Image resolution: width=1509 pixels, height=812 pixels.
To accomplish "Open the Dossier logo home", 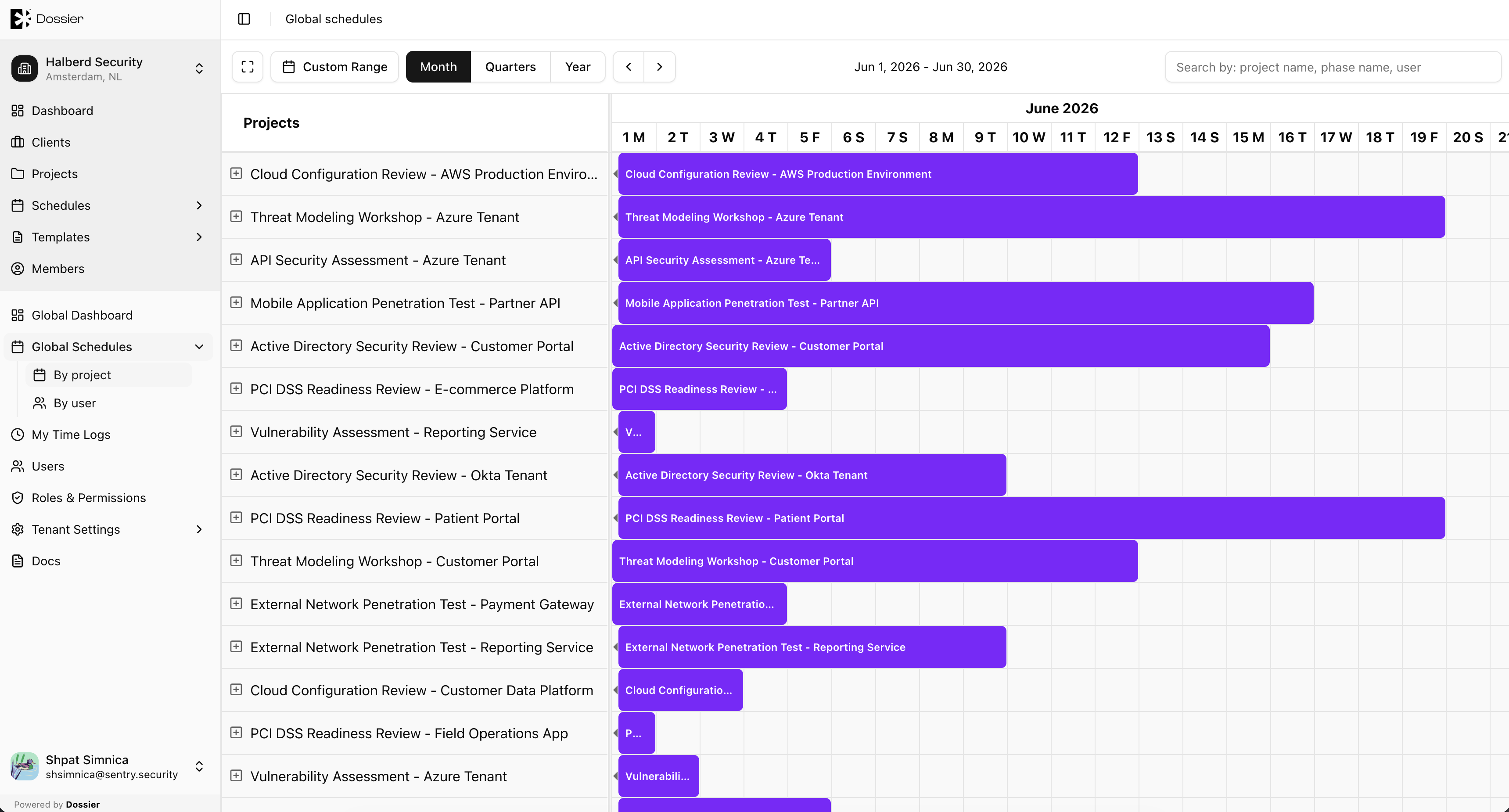I will (x=47, y=19).
